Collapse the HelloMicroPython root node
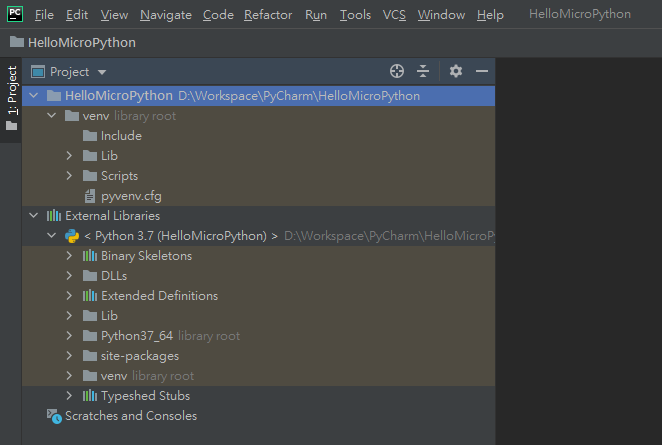The image size is (662, 445). click(x=33, y=95)
